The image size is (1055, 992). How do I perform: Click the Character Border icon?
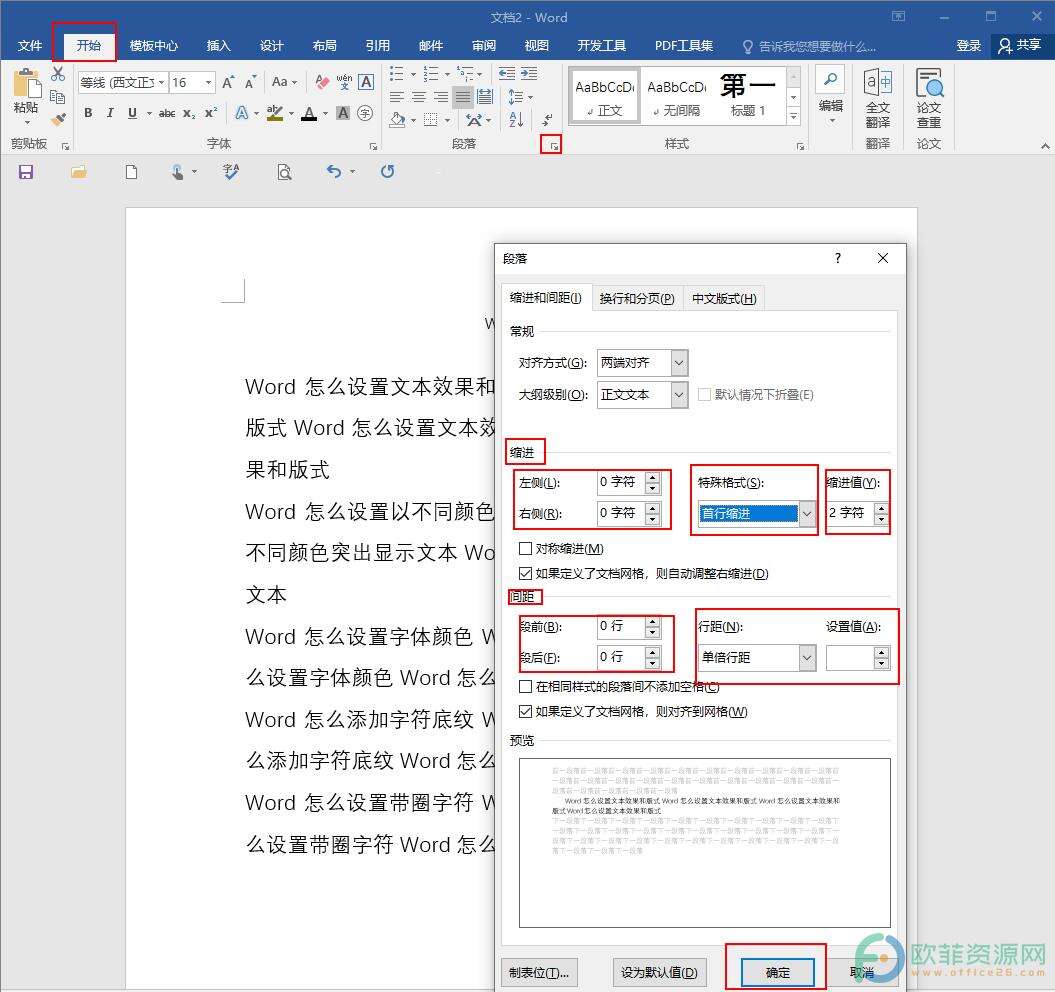coord(366,82)
